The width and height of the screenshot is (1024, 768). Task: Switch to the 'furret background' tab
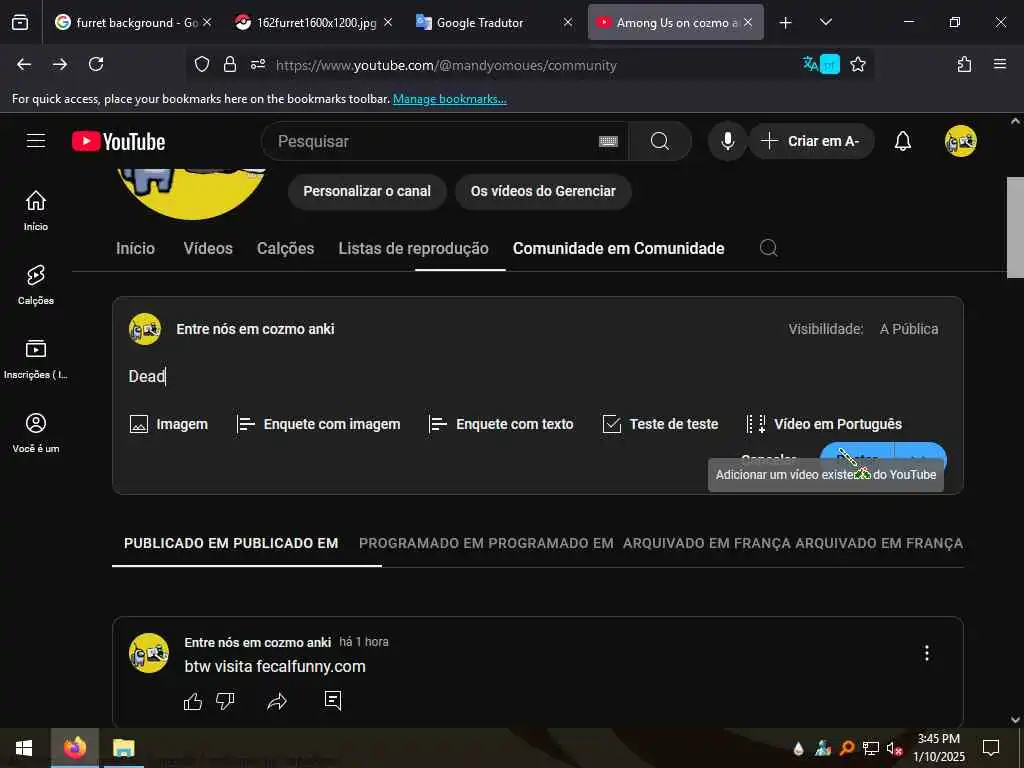pos(134,22)
